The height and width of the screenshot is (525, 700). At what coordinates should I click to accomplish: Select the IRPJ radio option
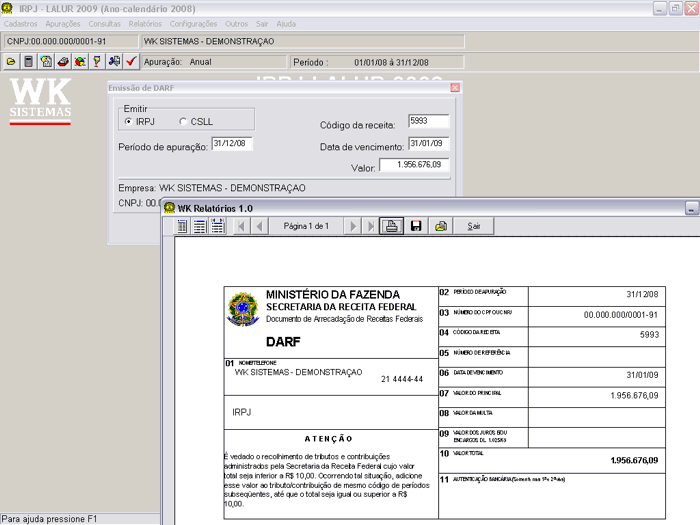(x=128, y=122)
